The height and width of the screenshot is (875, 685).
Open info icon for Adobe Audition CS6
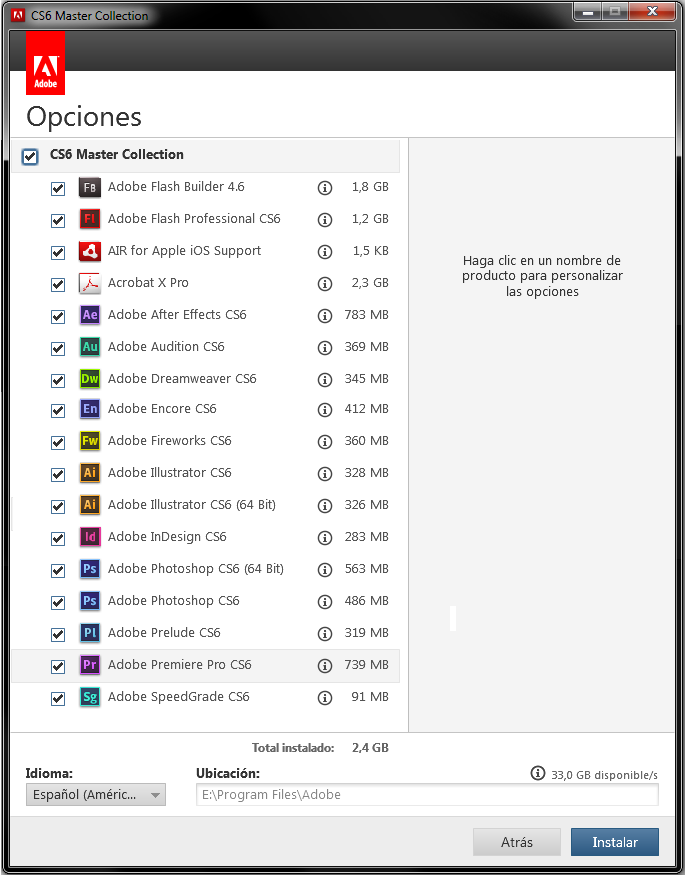(325, 348)
